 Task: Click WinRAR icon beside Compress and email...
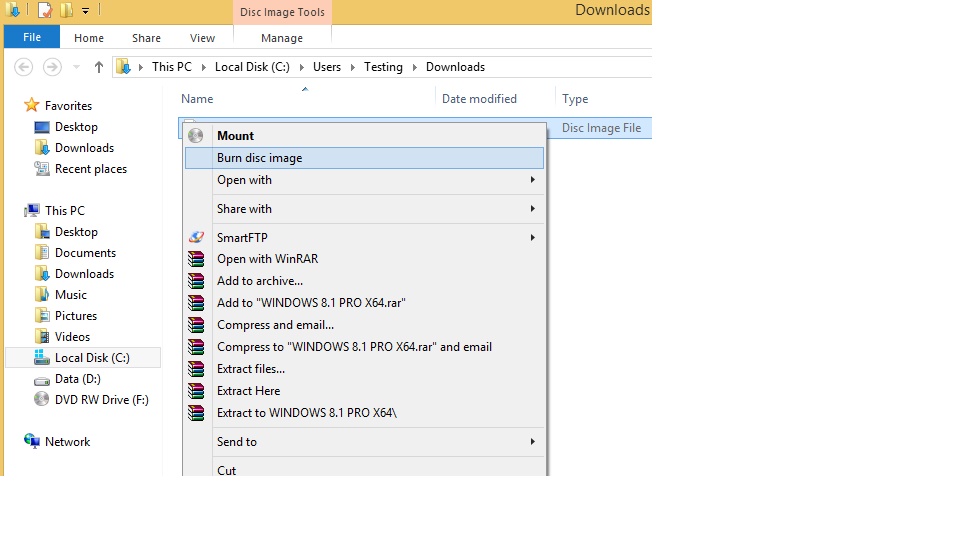tap(196, 324)
